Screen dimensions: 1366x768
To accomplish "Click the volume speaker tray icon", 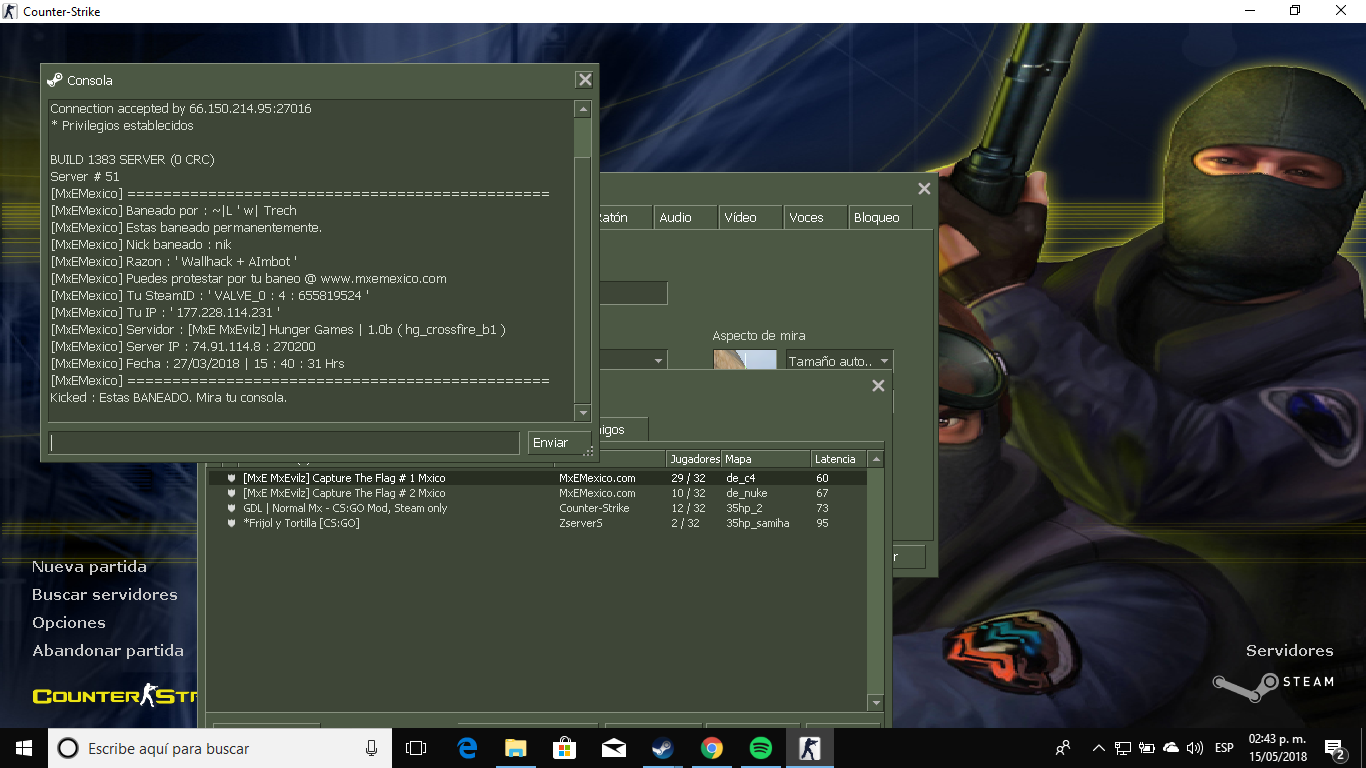I will [1195, 748].
